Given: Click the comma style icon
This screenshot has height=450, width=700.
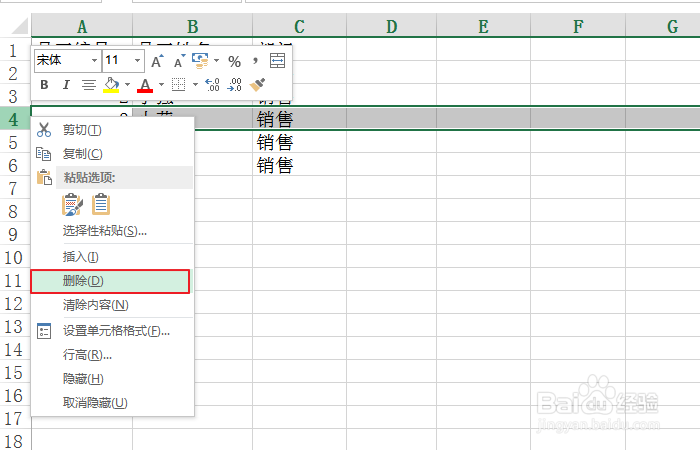Looking at the screenshot, I should [255, 61].
